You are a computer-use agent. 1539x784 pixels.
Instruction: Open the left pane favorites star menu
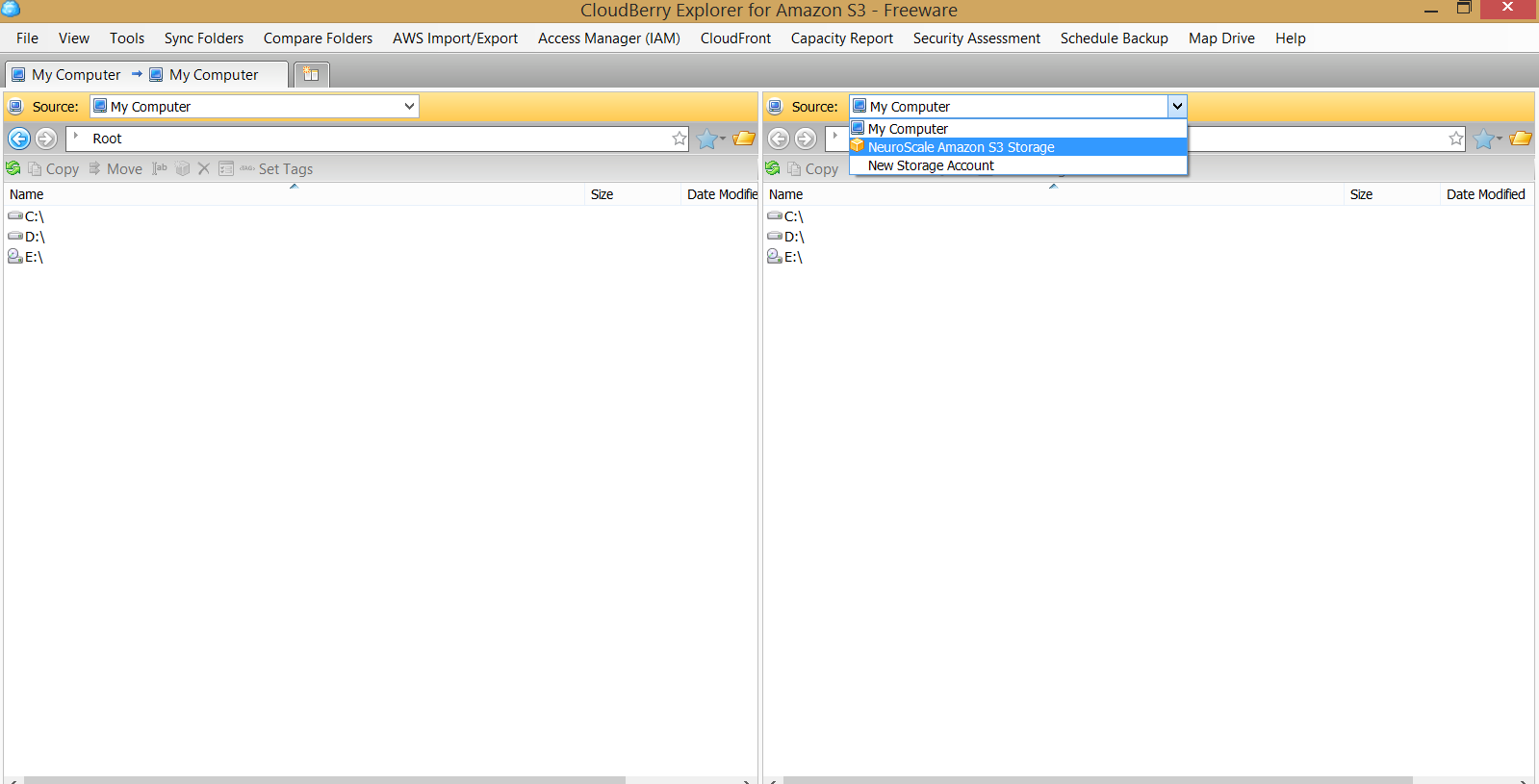(711, 139)
